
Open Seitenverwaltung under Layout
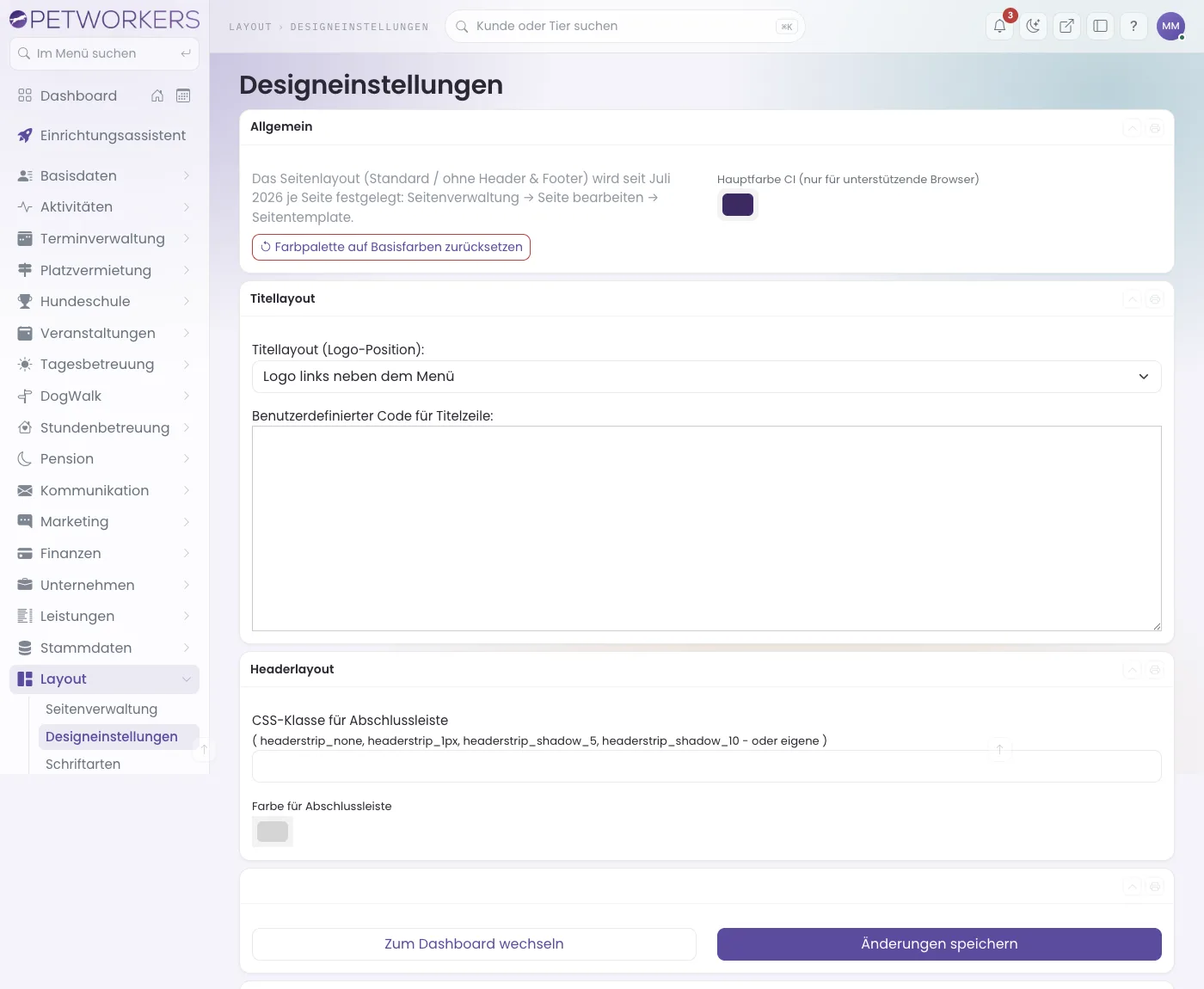[x=101, y=709]
